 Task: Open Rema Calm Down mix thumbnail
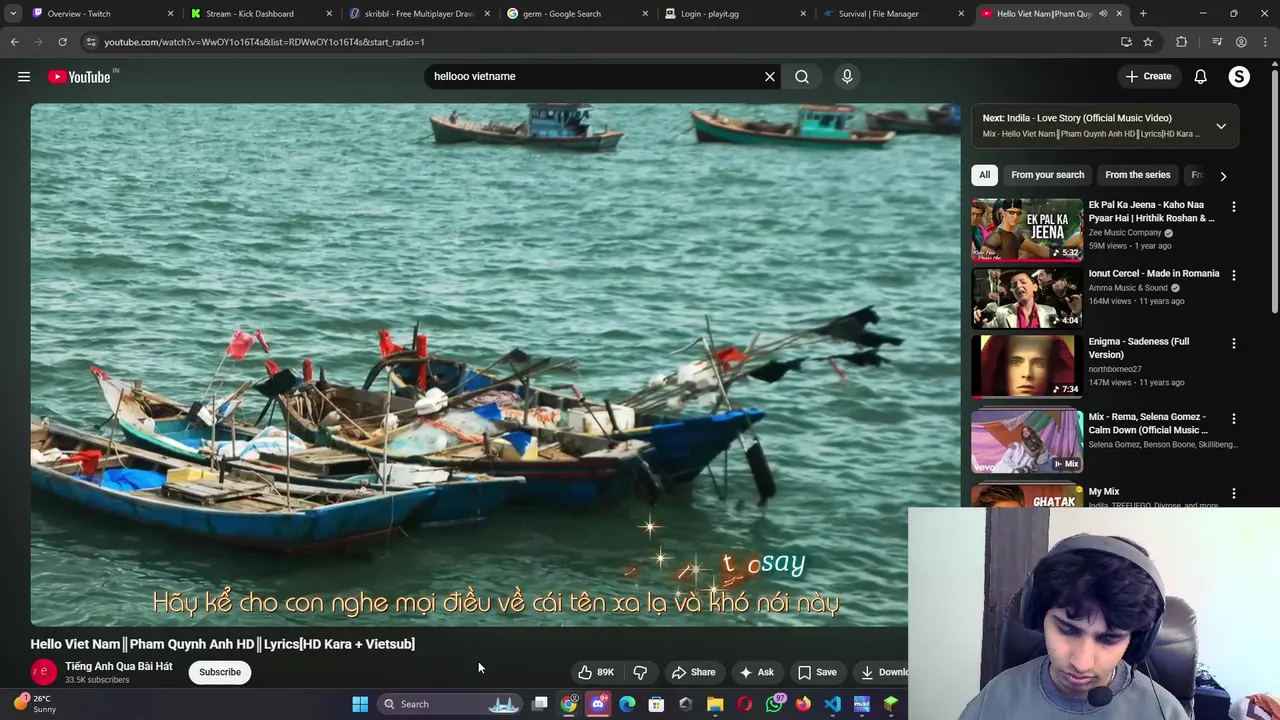point(1027,441)
